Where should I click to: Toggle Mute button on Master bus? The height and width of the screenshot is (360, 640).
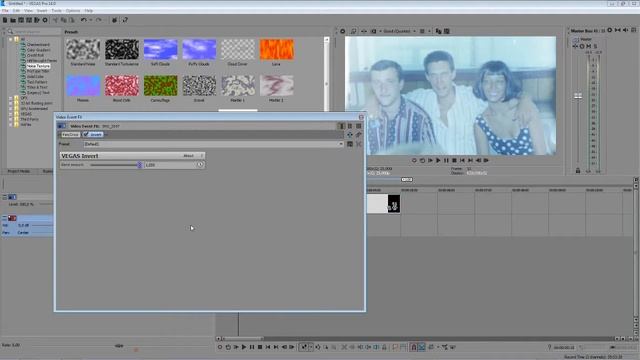tap(589, 46)
